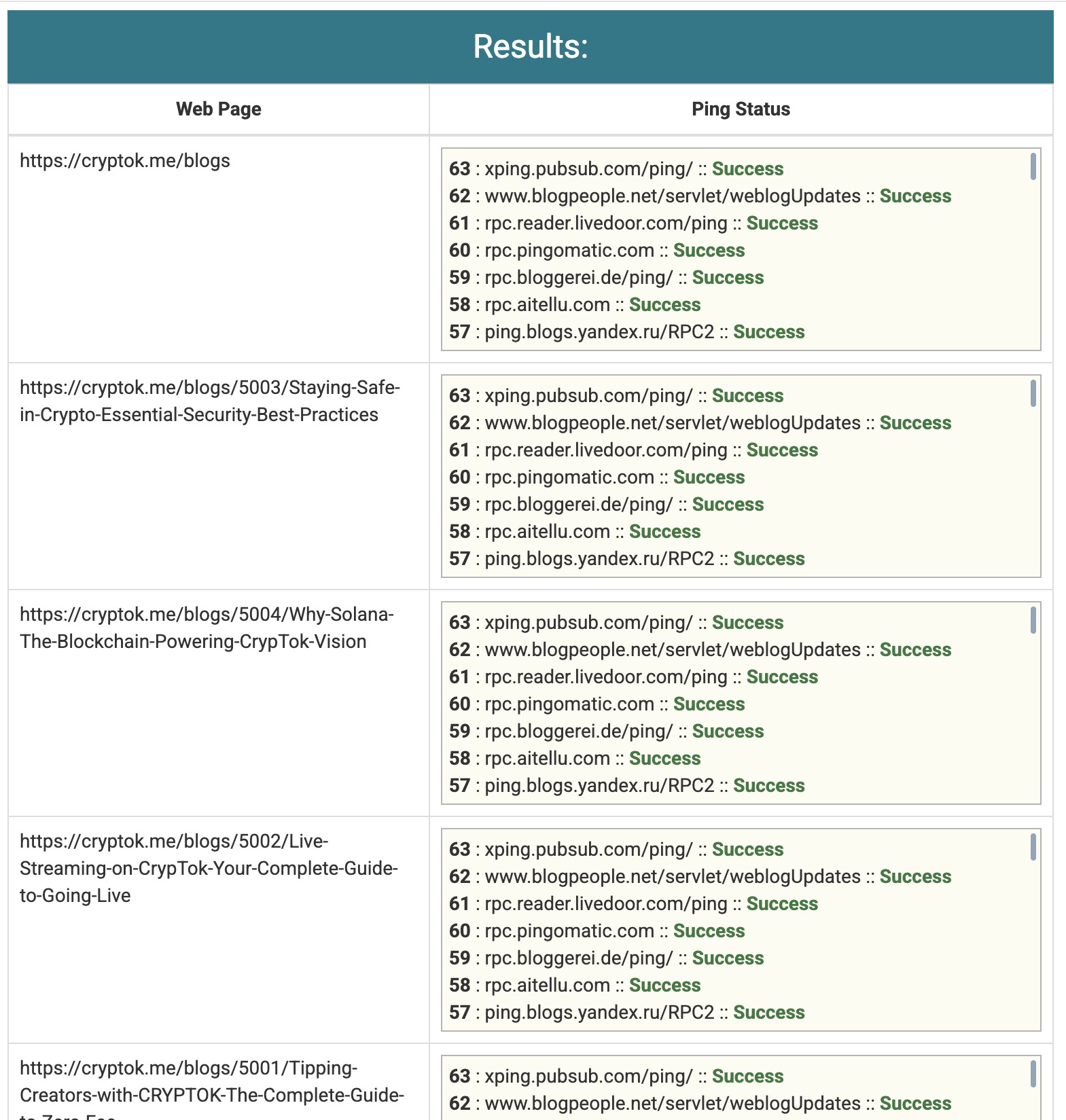Click xping.pubsub.com entry in first row's ping box
1066x1120 pixels.
coord(588,169)
